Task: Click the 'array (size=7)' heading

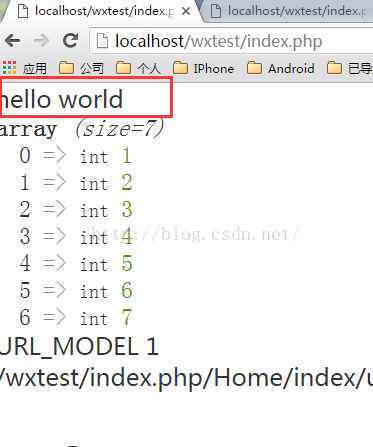Action: (x=81, y=129)
